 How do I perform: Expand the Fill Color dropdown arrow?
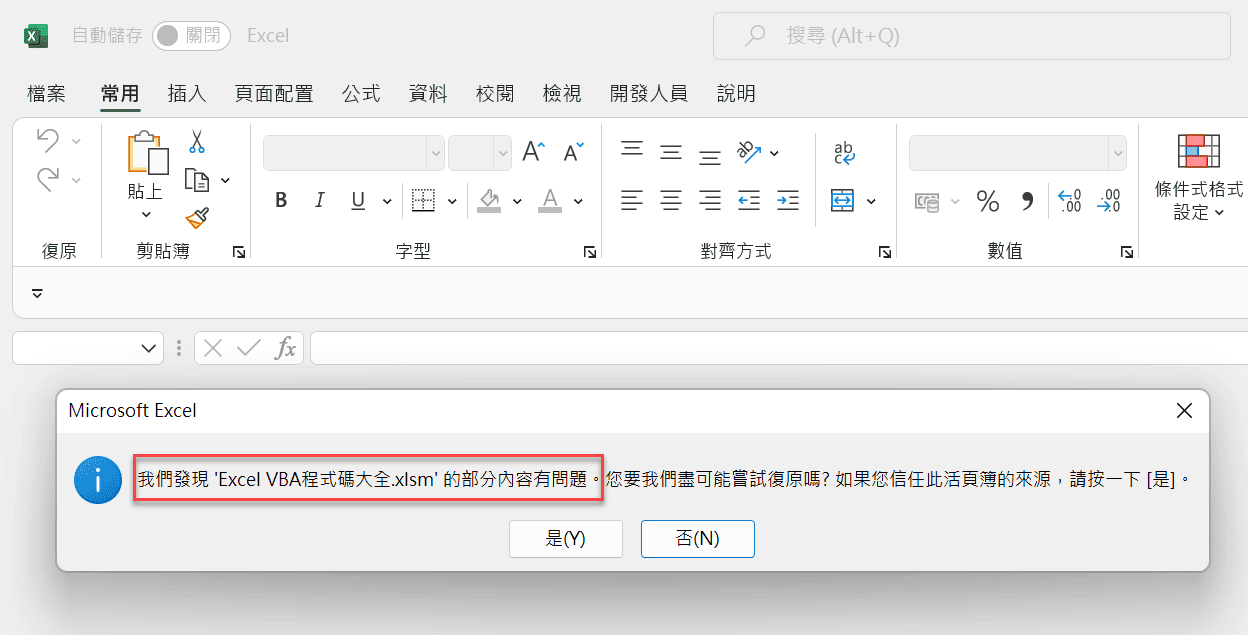click(x=517, y=201)
